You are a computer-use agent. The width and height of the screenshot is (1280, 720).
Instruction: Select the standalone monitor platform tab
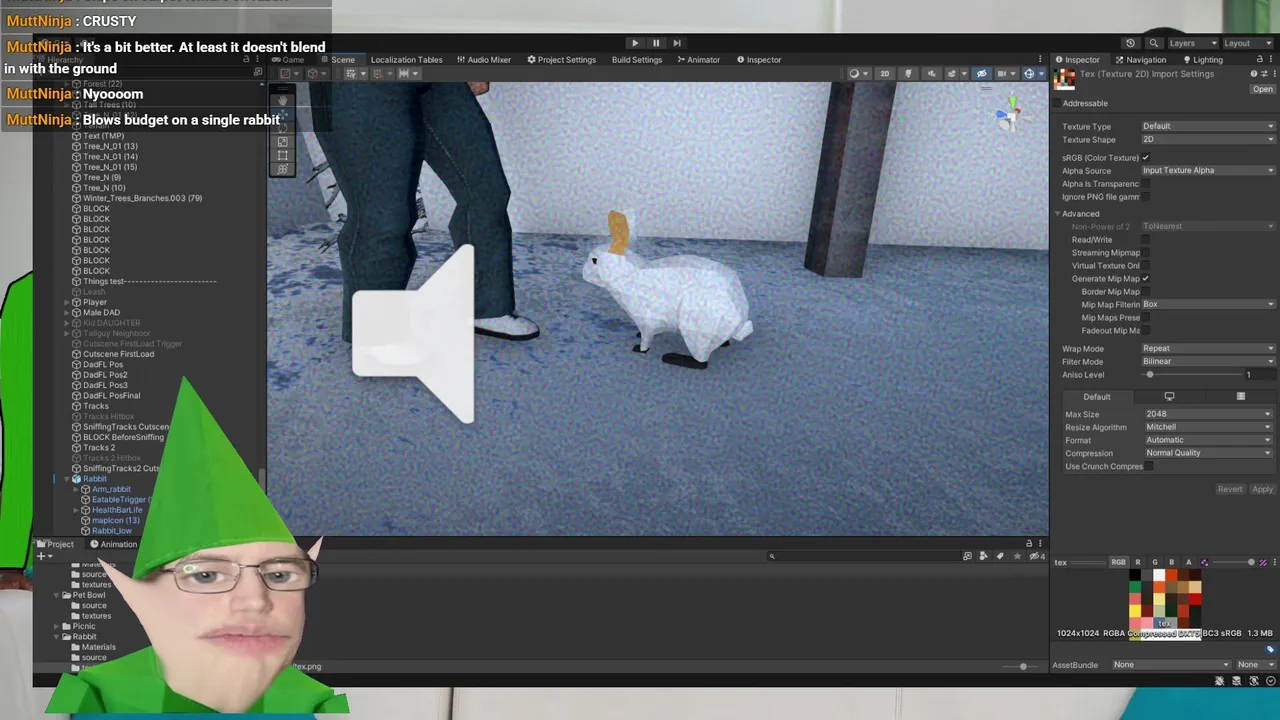tap(1169, 397)
